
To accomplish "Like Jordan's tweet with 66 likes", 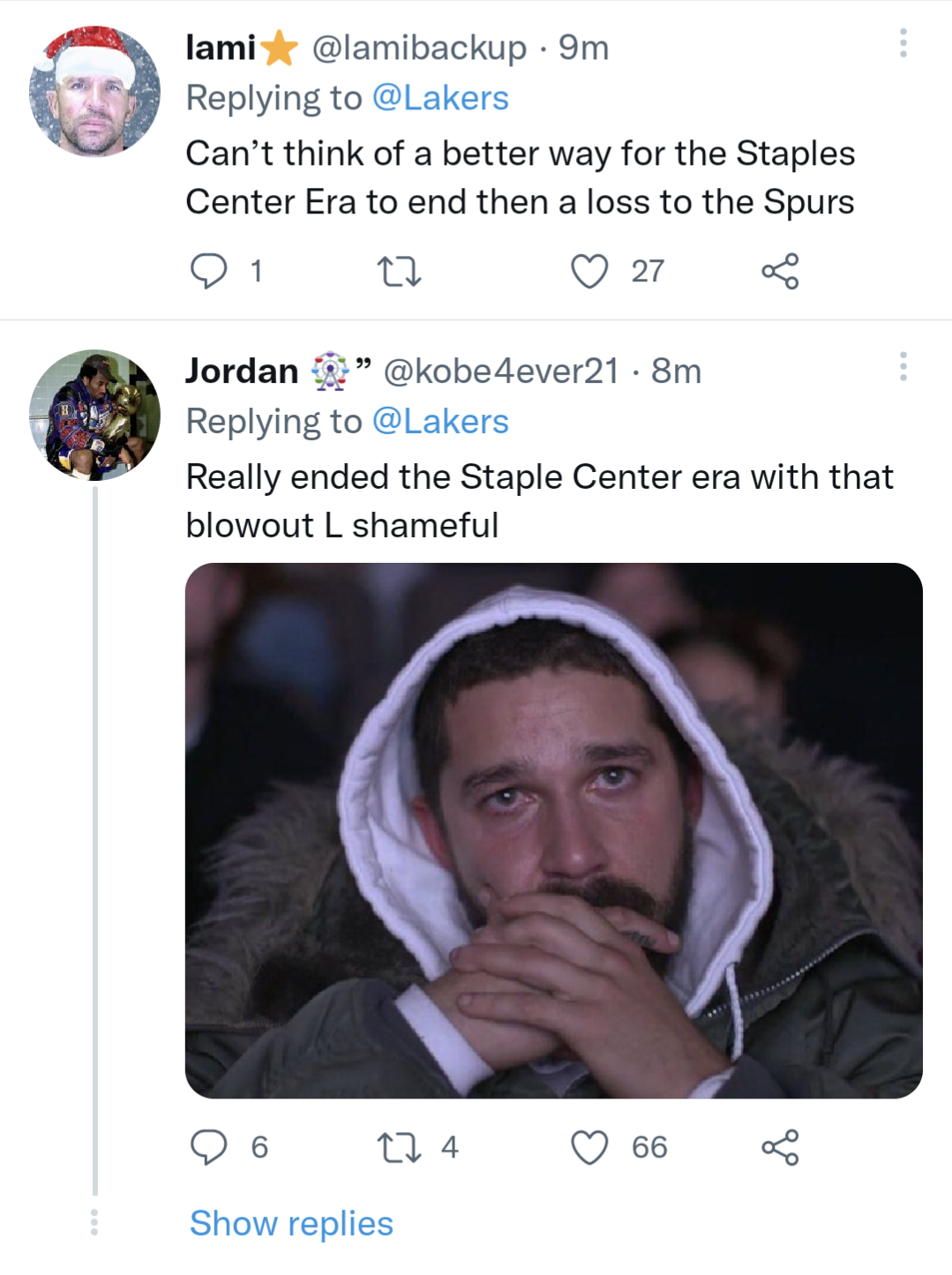I will tap(589, 1147).
